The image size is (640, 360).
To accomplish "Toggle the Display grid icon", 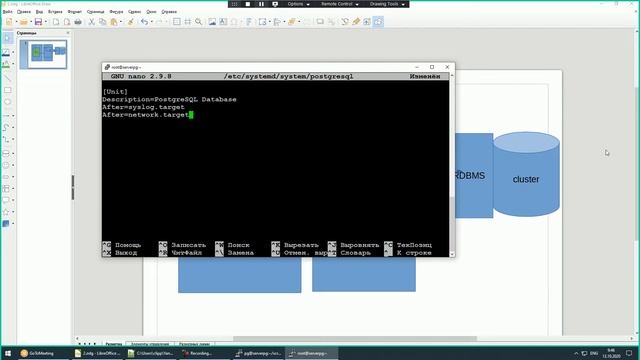I will click(176, 22).
